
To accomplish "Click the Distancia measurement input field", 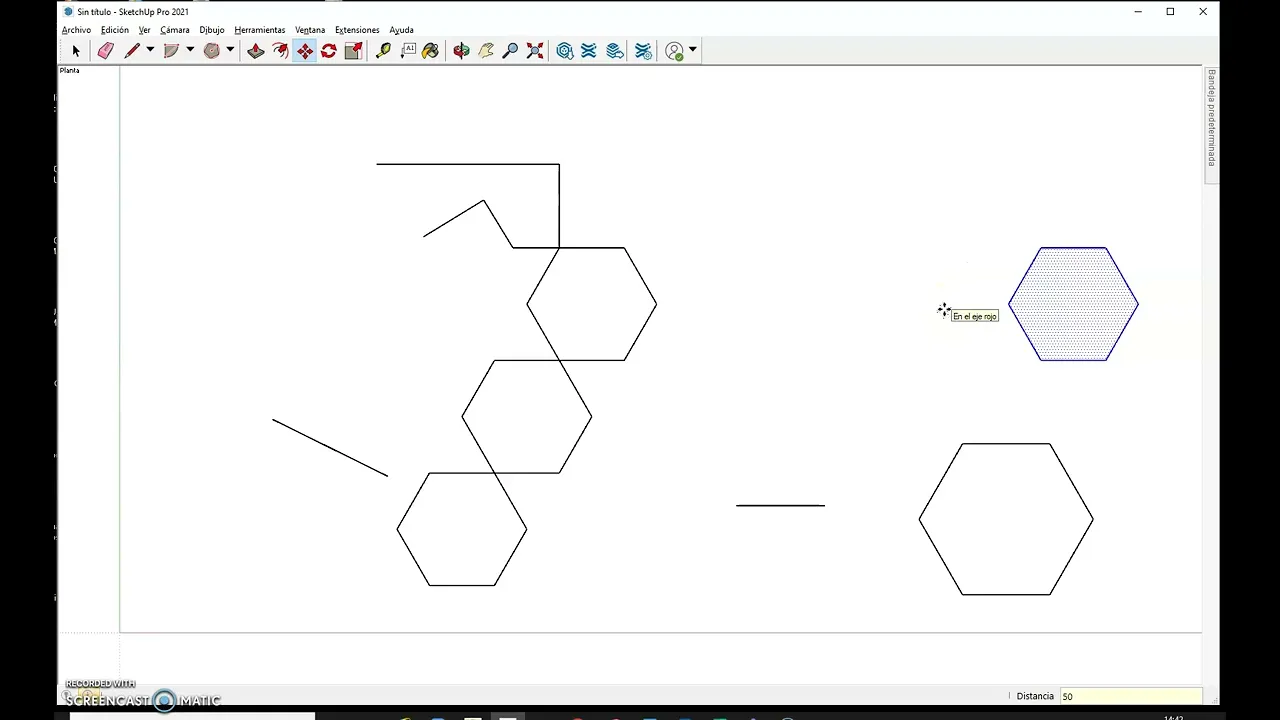I will [1130, 696].
